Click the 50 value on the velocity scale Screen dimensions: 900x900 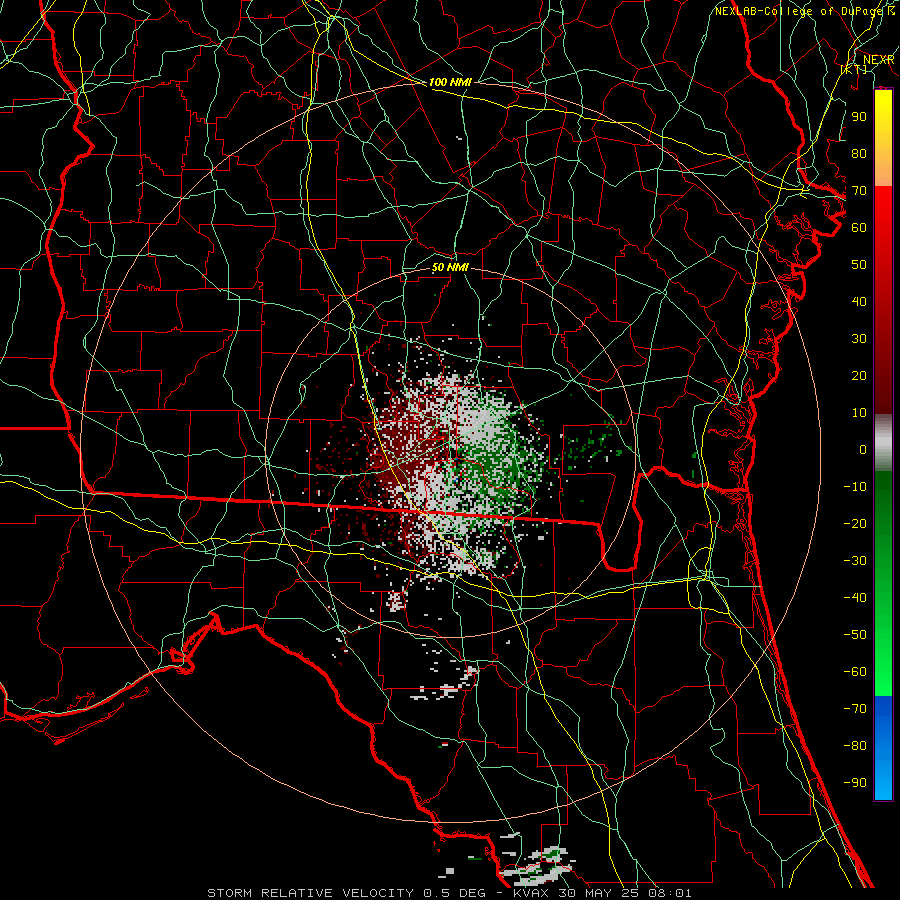859,265
